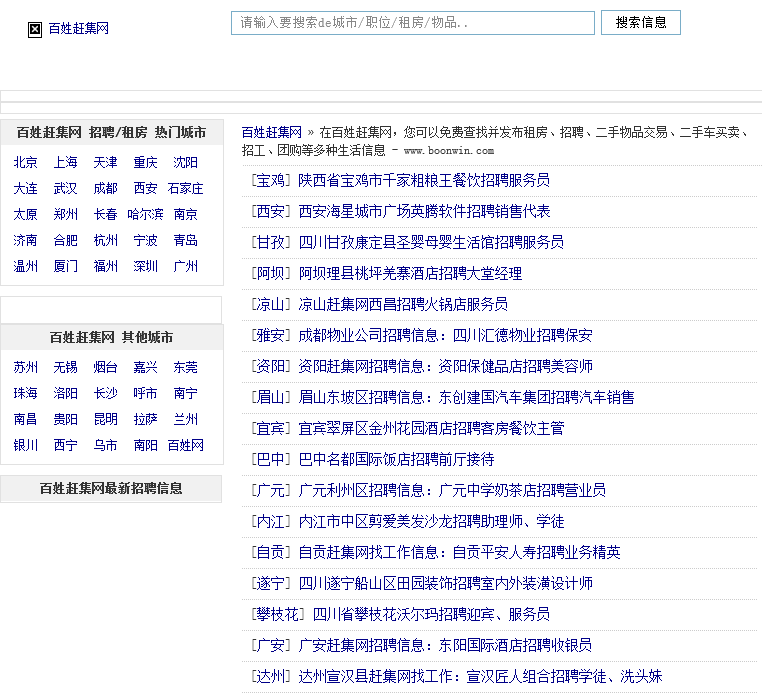Image resolution: width=762 pixels, height=693 pixels.
Task: Open 凉山西昌招聘火锅店服务员 listing
Action: pyautogui.click(x=403, y=305)
